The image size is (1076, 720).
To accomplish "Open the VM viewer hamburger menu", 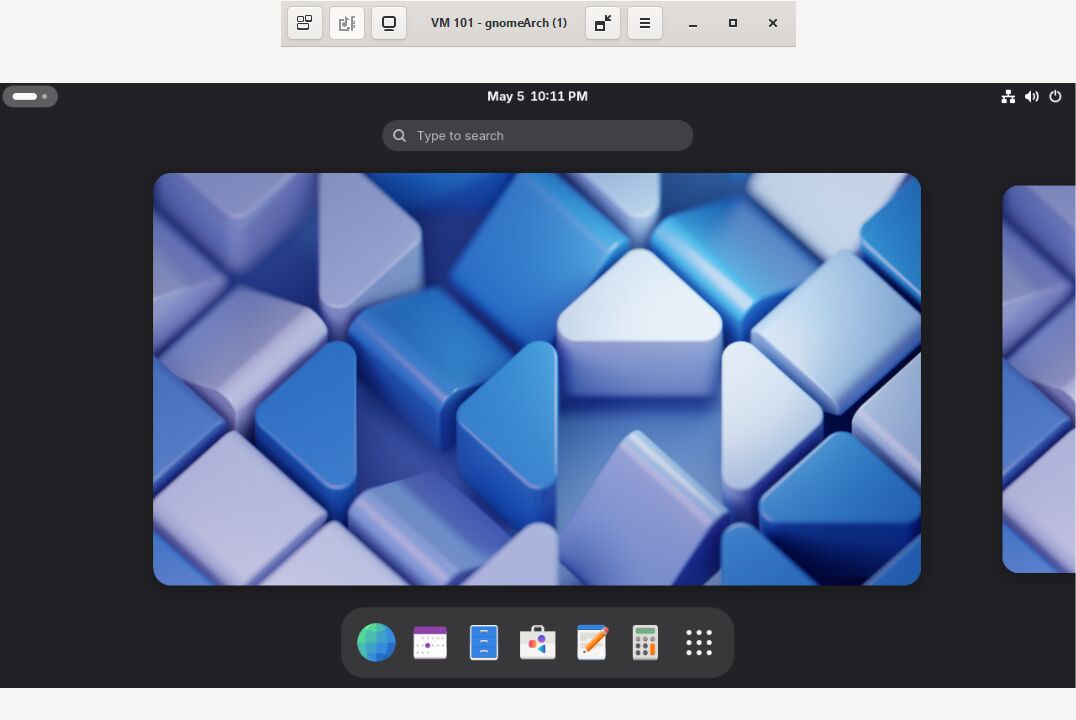I will coord(645,23).
